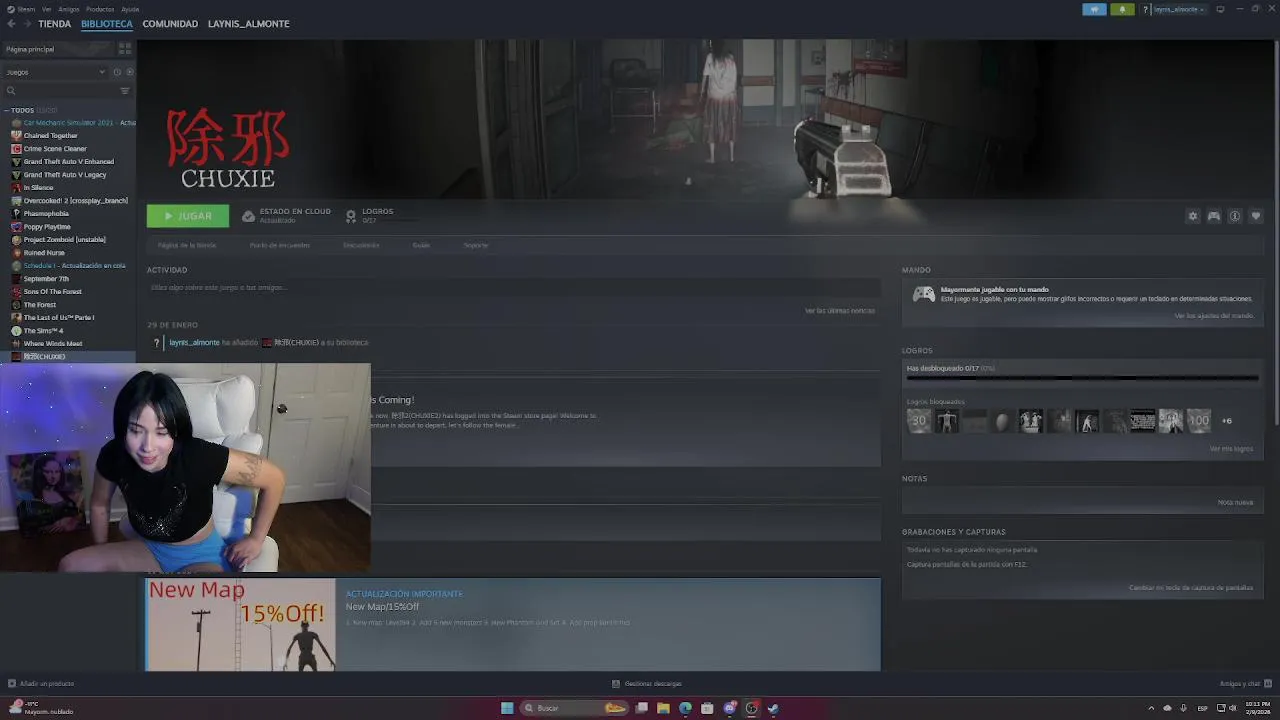Open the Juegos filter dropdown
This screenshot has height=720, width=1280.
[55, 72]
